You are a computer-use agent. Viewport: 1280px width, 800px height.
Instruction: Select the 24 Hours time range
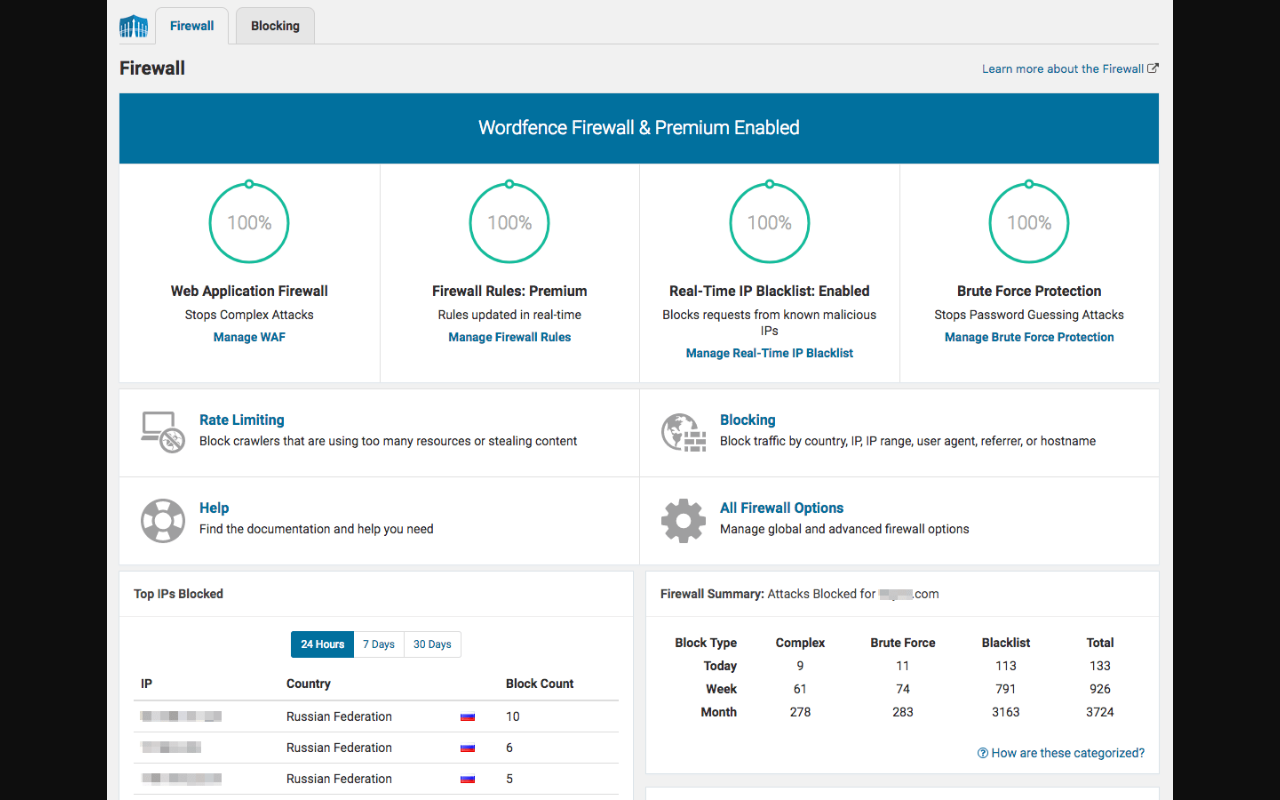click(x=322, y=644)
